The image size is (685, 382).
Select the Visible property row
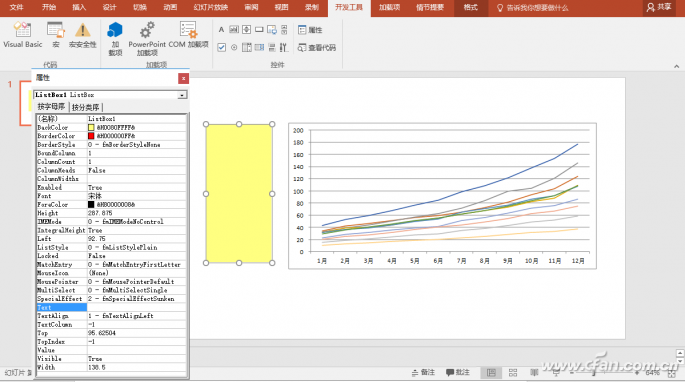[111, 358]
